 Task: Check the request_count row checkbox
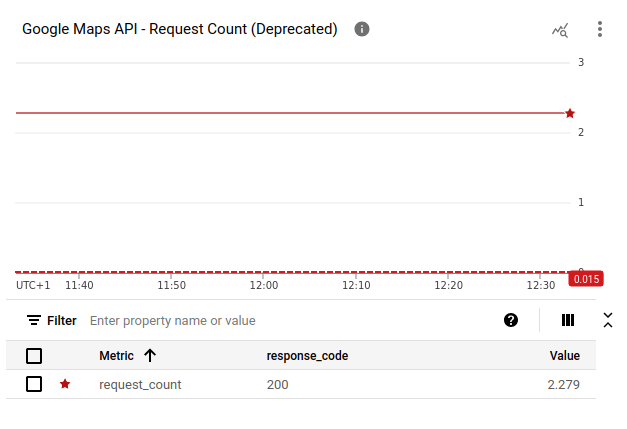click(x=34, y=384)
